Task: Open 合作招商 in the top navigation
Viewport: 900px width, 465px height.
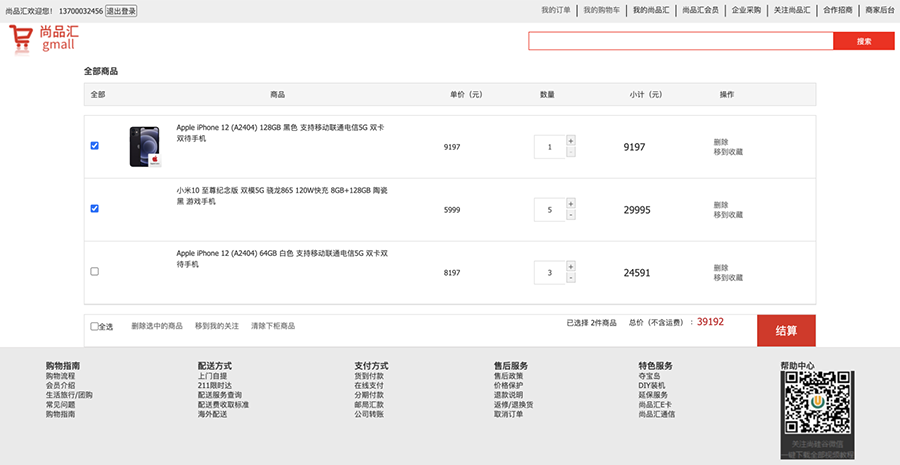Action: pyautogui.click(x=838, y=10)
